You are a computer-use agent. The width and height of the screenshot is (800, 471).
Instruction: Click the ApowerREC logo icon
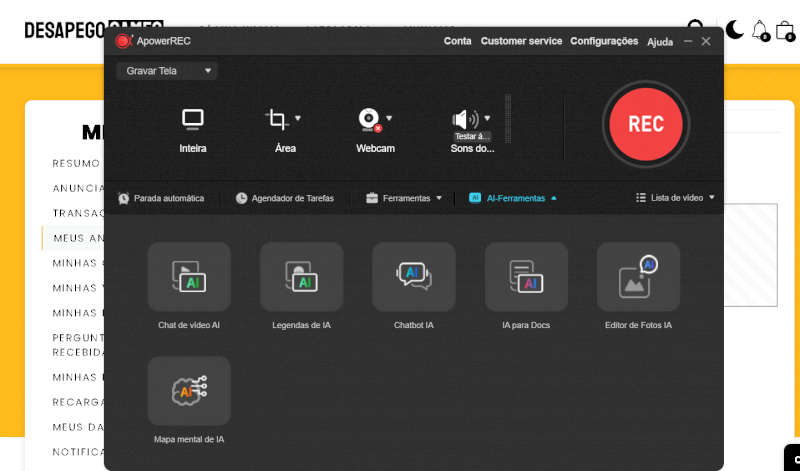click(x=123, y=41)
